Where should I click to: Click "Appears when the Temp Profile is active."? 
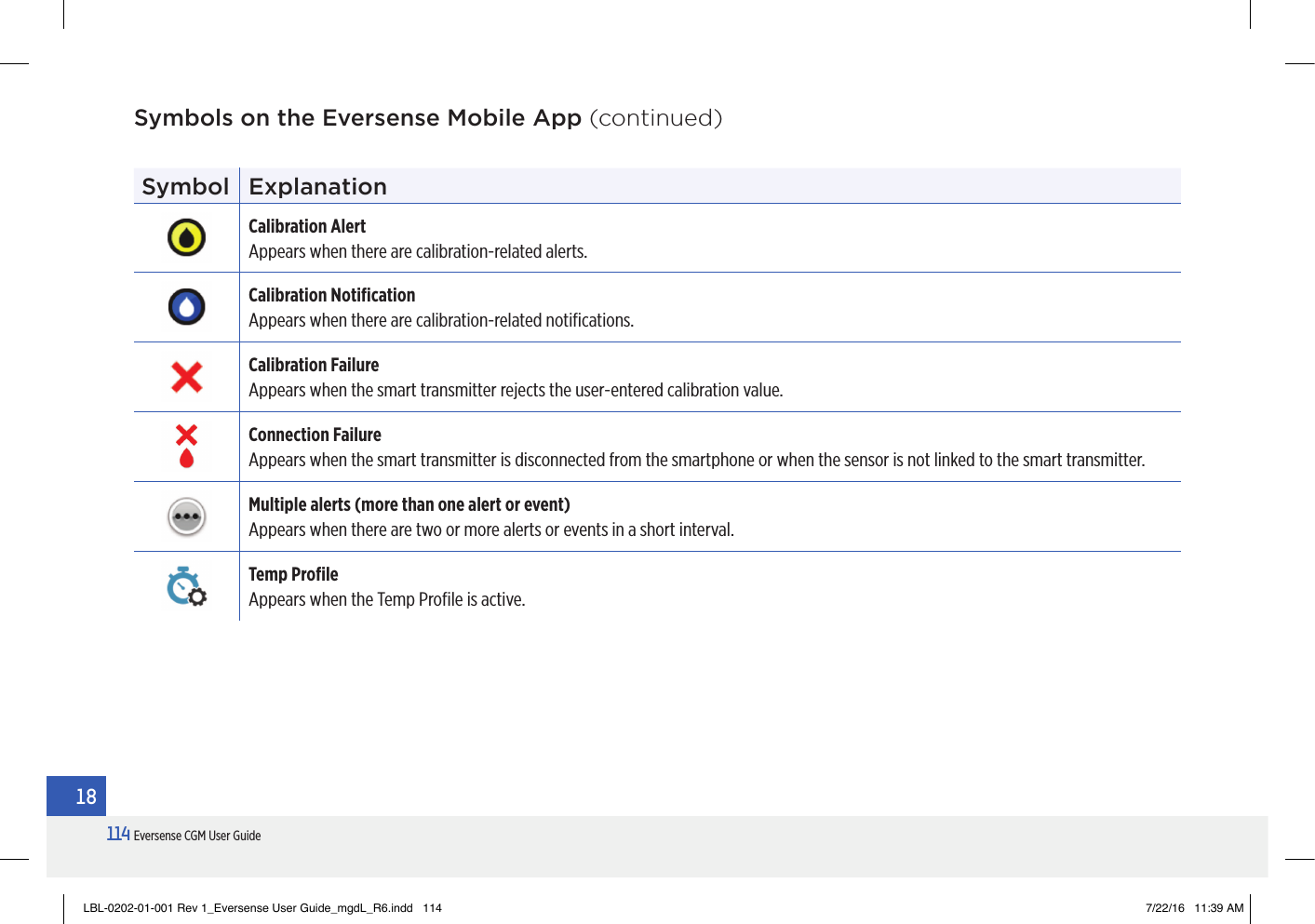pyautogui.click(x=387, y=599)
